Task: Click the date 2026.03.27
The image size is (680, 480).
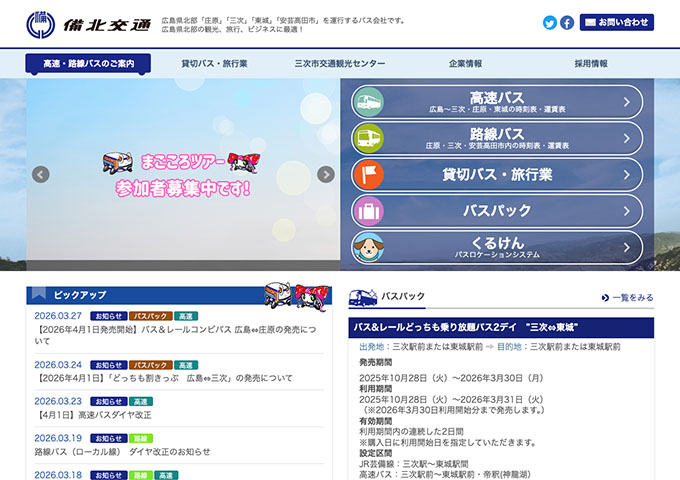Action: click(x=58, y=316)
